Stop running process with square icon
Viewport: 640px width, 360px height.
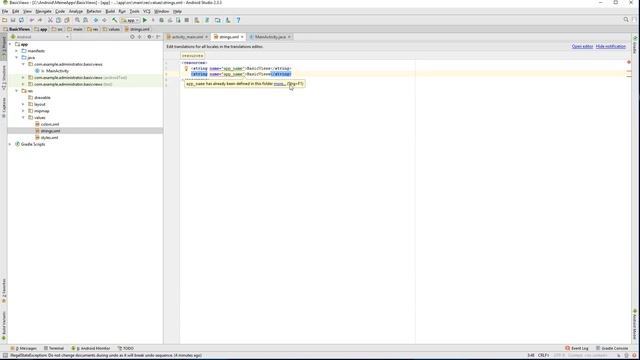coord(187,20)
